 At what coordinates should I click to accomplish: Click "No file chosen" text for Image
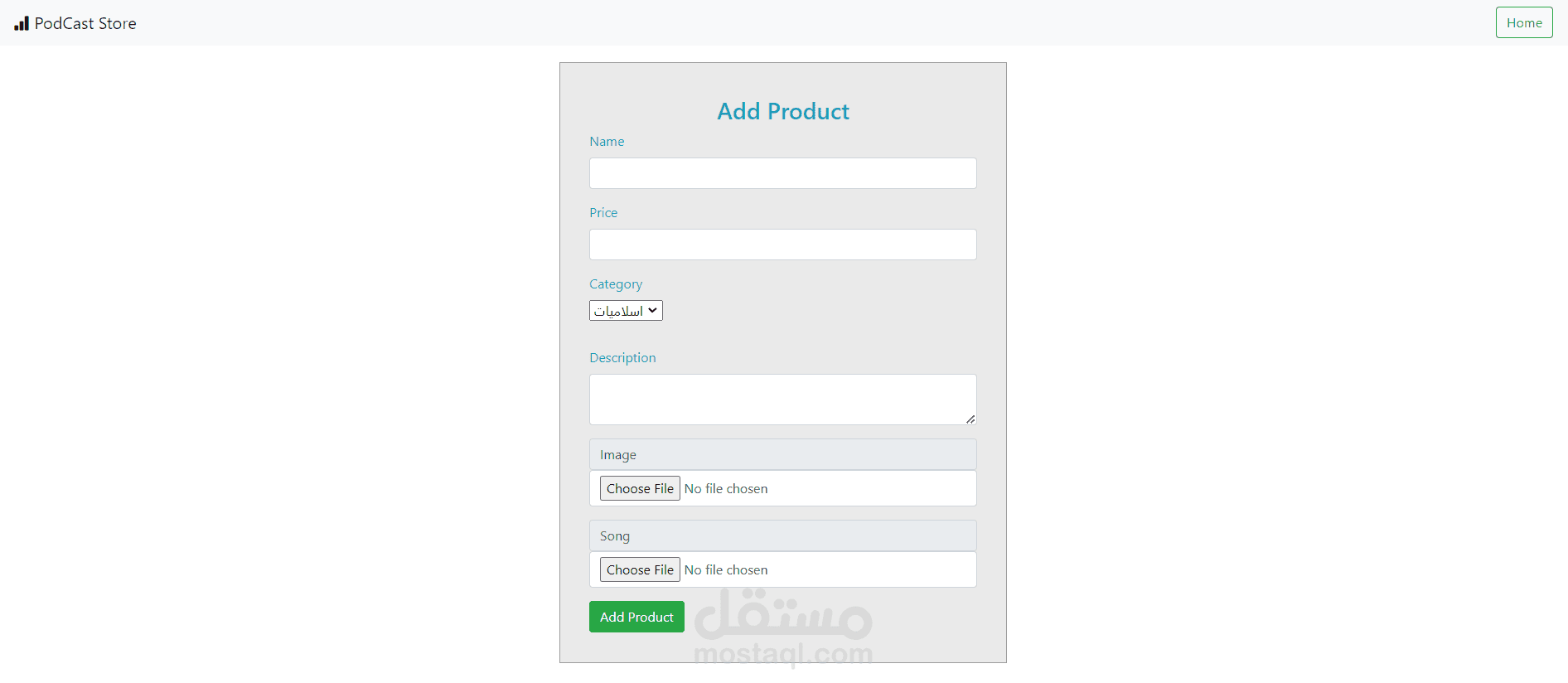(x=726, y=489)
